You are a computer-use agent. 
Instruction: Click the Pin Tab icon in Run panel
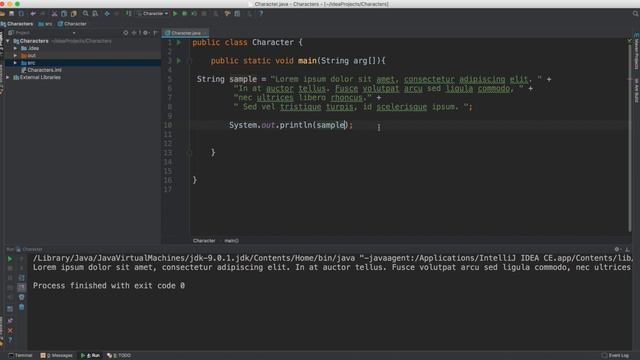[x=10, y=320]
